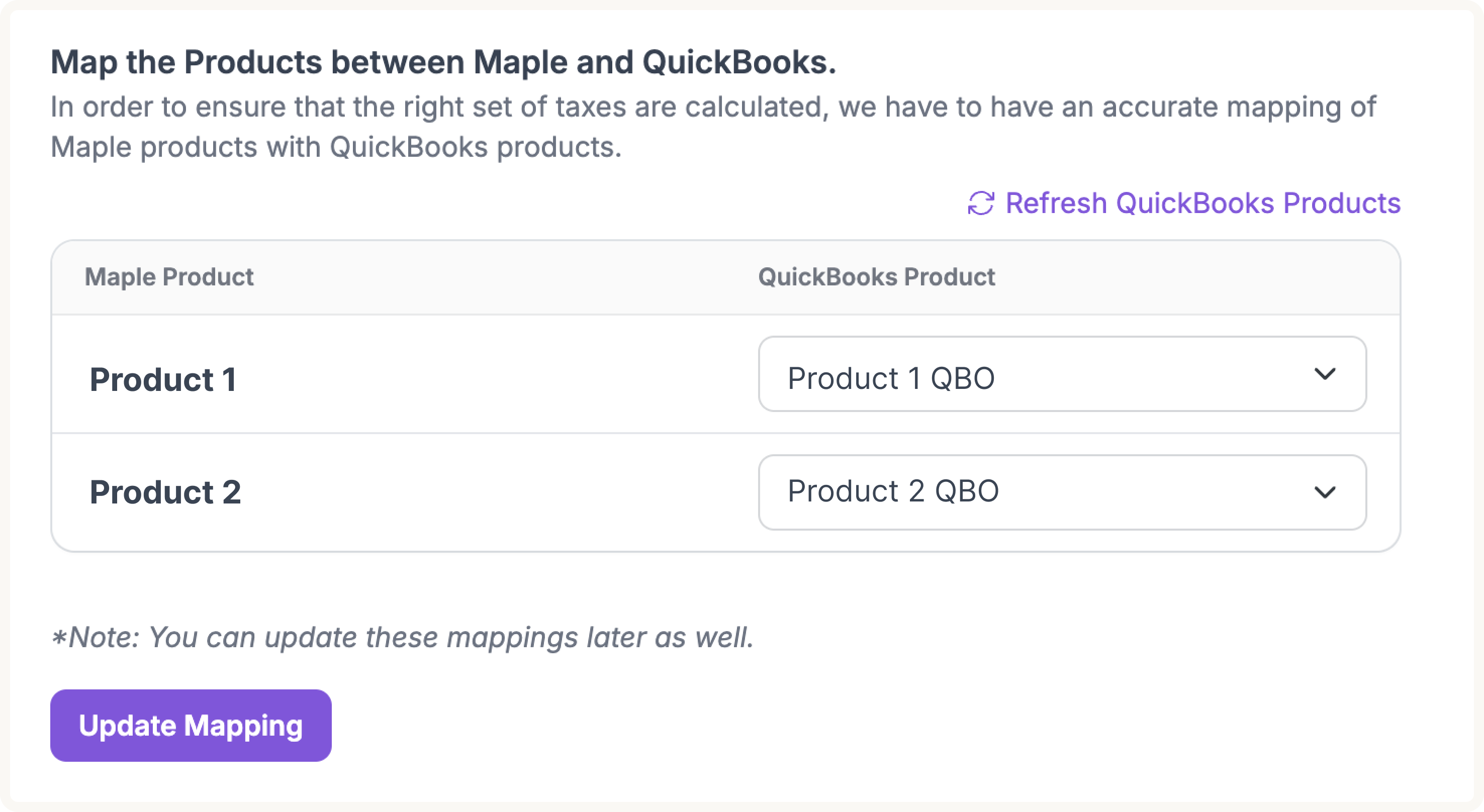Click the Map the Products heading
Image resolution: width=1484 pixels, height=812 pixels.
(x=442, y=62)
